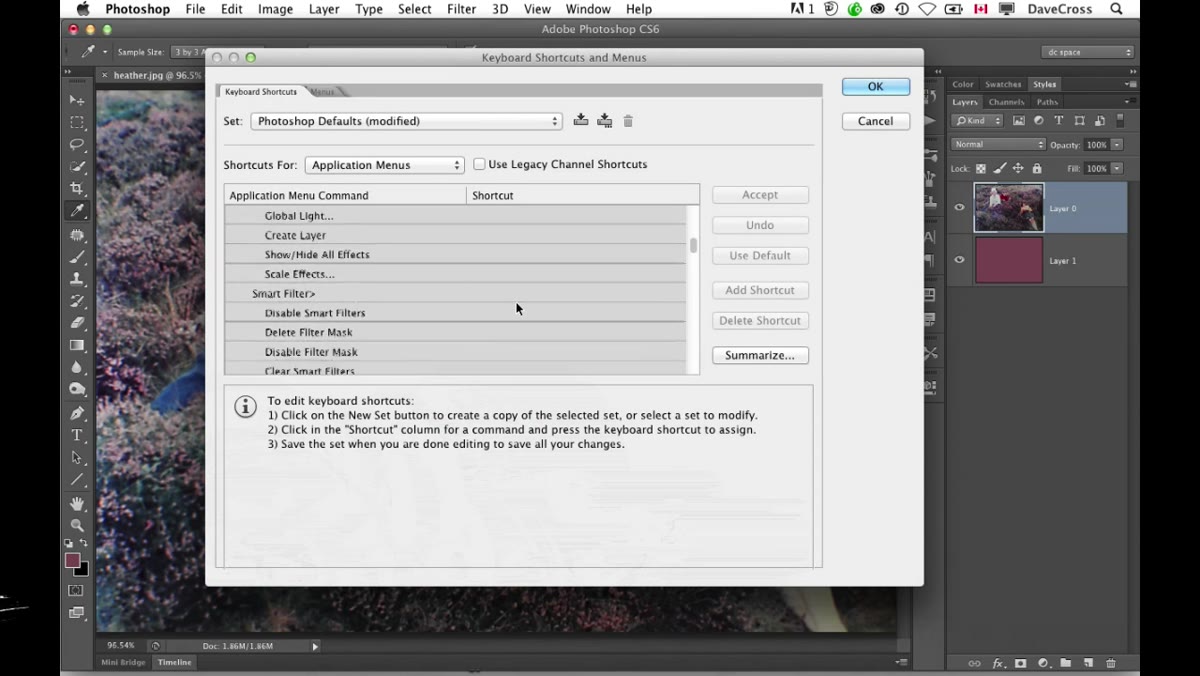The height and width of the screenshot is (676, 1200).
Task: Click Add layer mask icon
Action: [1021, 663]
